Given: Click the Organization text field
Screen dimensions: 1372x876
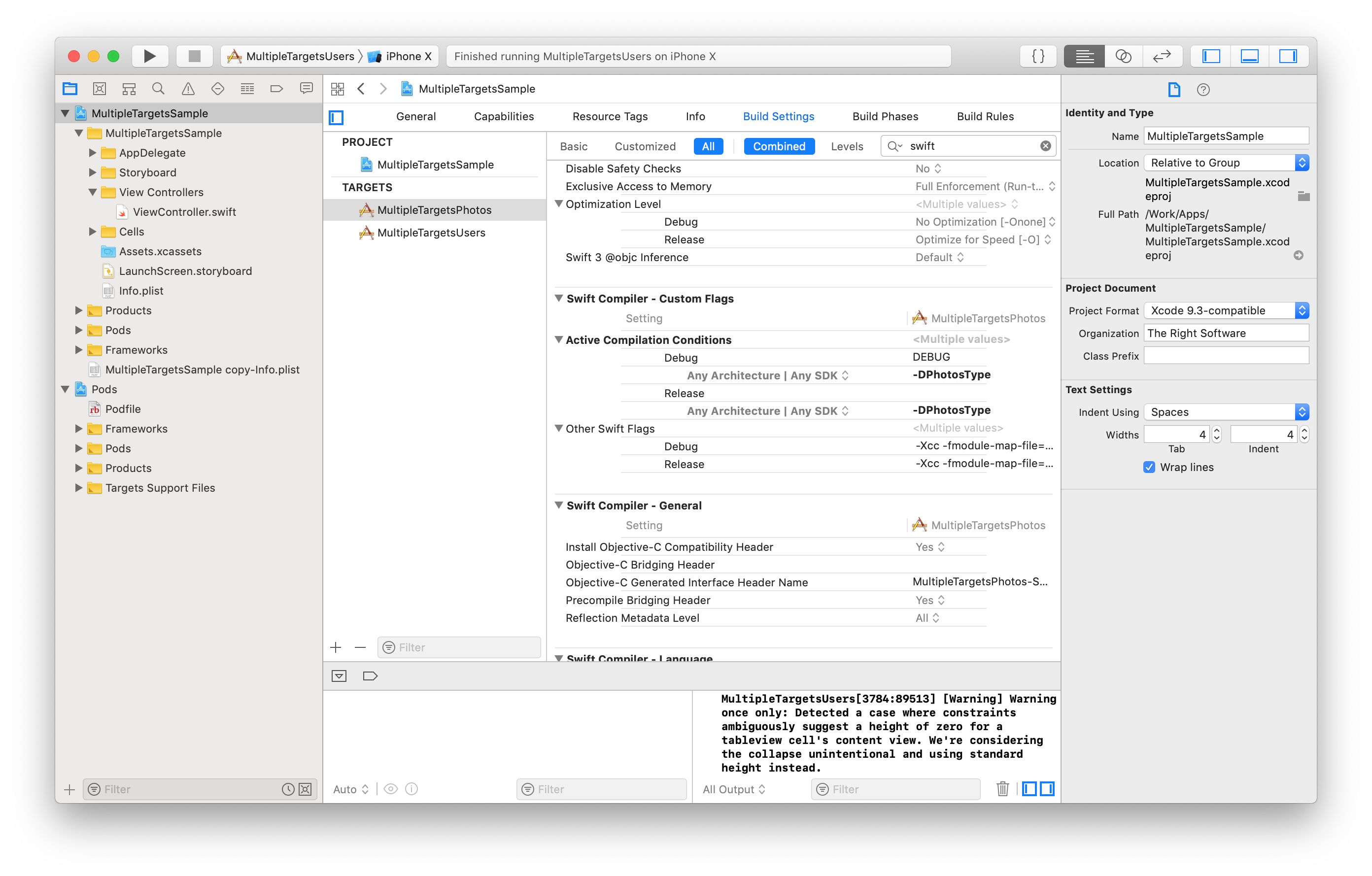Looking at the screenshot, I should (x=1226, y=333).
